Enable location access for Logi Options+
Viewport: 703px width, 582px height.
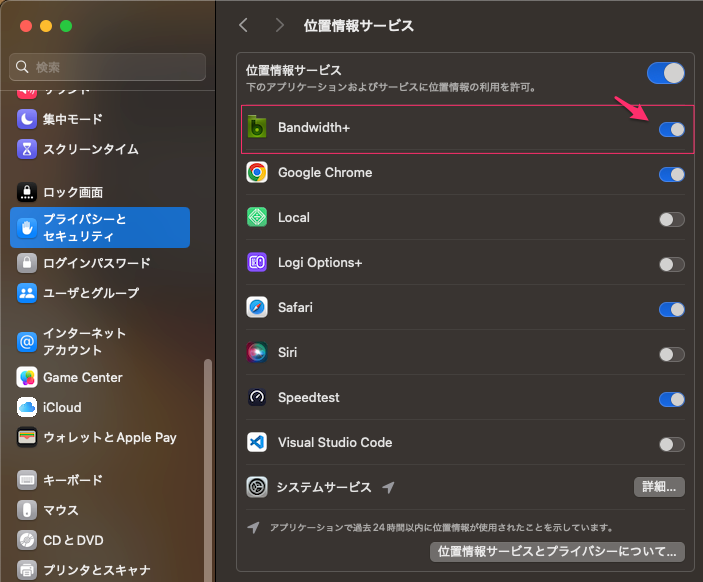[x=671, y=264]
